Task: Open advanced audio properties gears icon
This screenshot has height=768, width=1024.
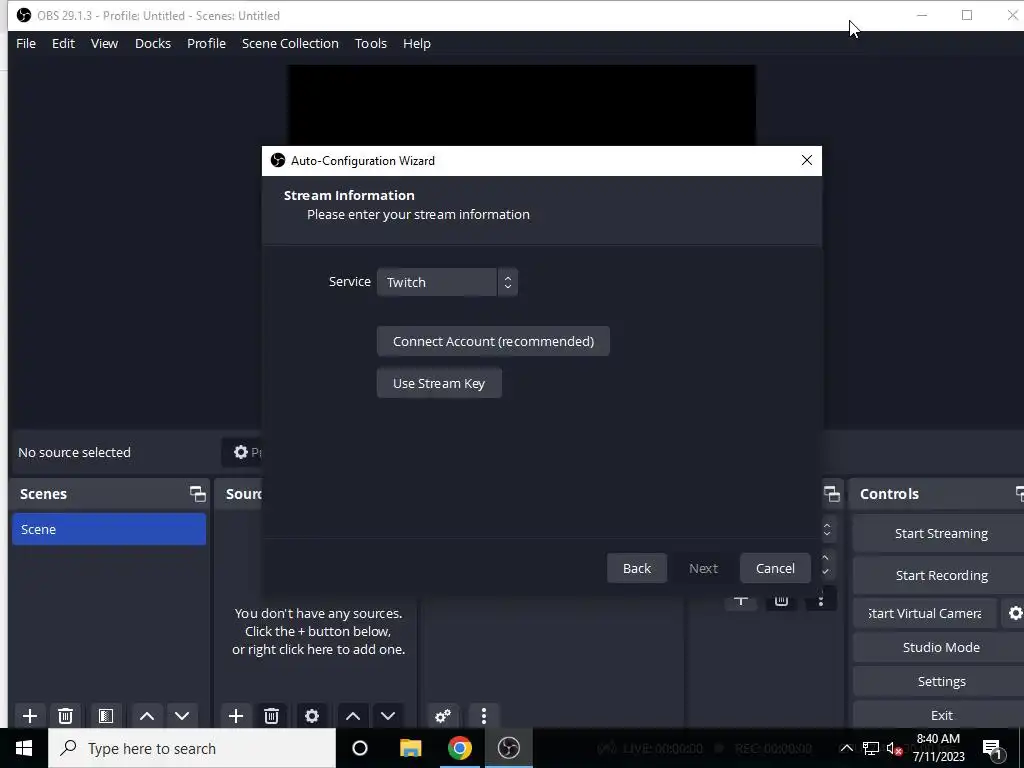Action: tap(443, 716)
